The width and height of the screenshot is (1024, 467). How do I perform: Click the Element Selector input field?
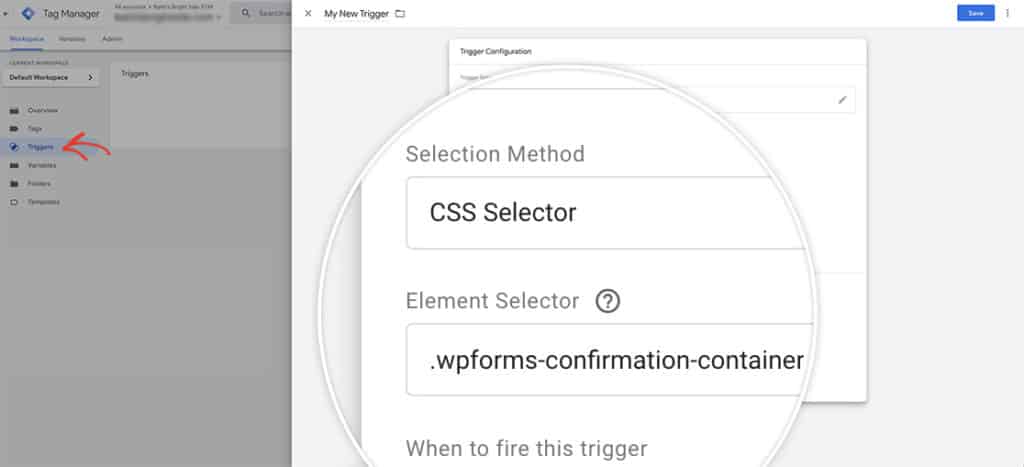tap(611, 360)
